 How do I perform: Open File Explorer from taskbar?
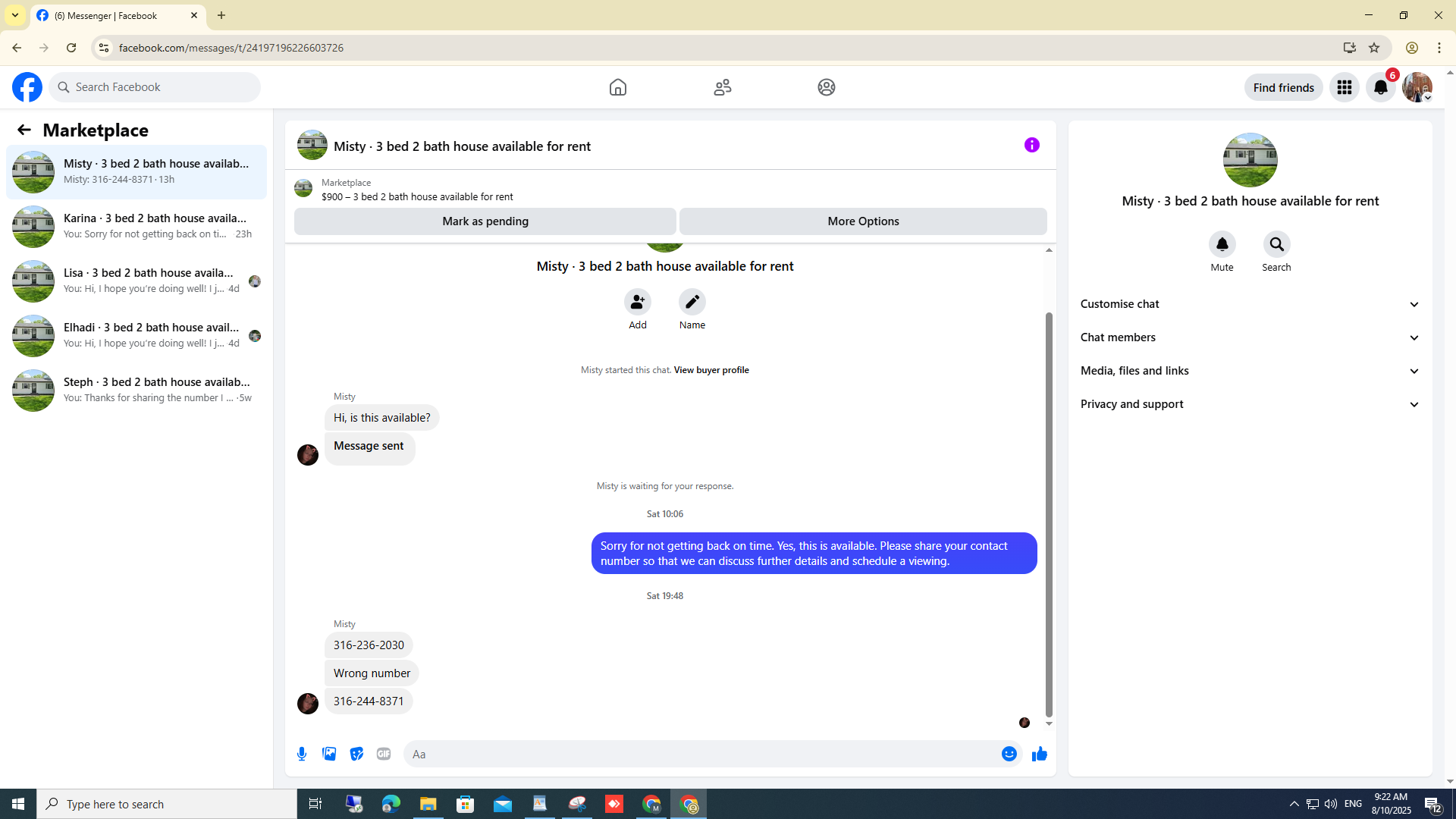[428, 804]
